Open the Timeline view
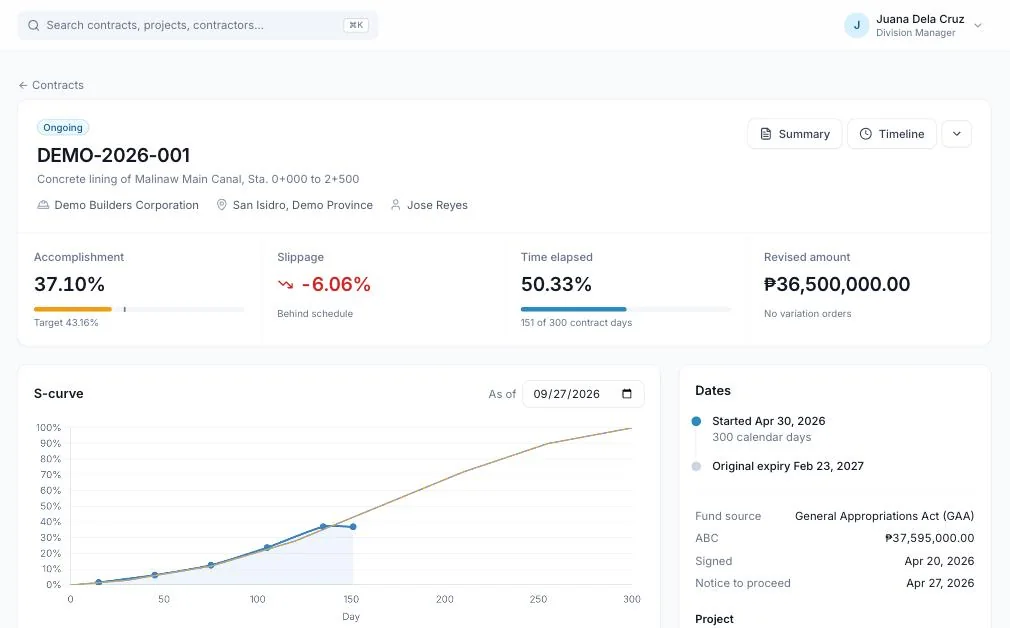This screenshot has width=1010, height=628. click(891, 134)
